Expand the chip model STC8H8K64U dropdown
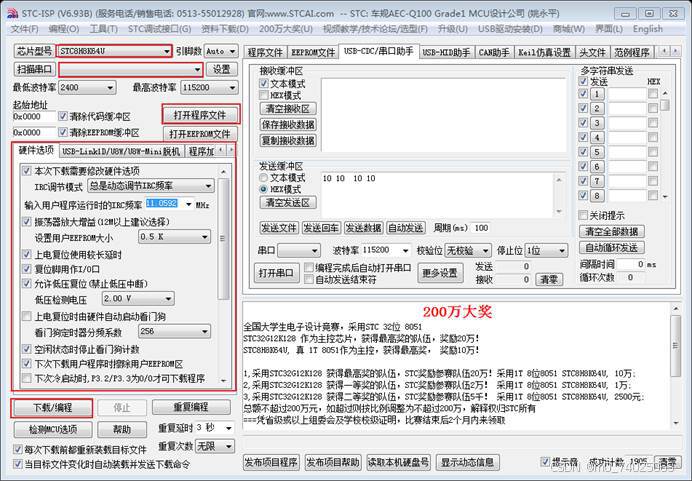 click(x=166, y=51)
